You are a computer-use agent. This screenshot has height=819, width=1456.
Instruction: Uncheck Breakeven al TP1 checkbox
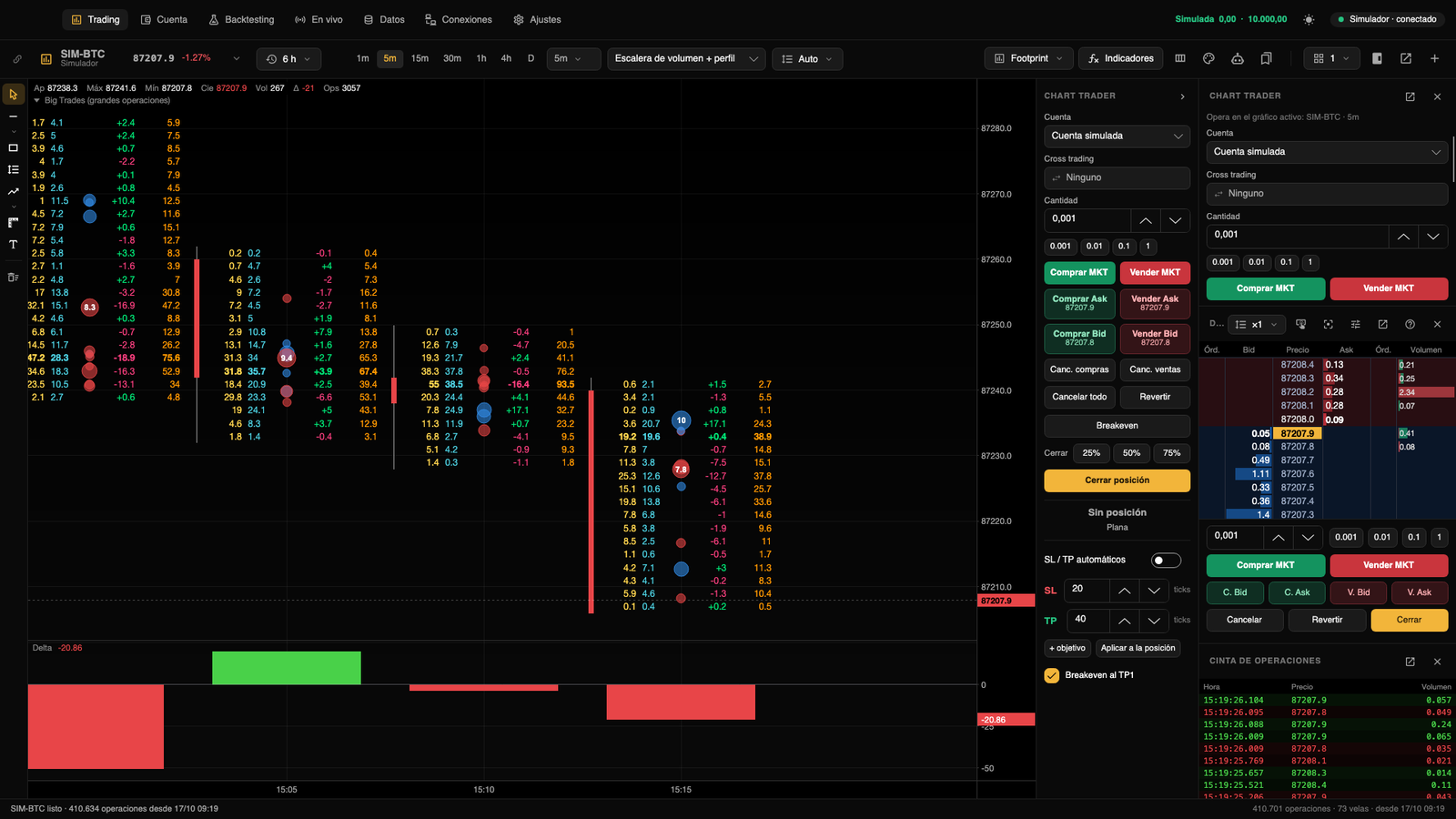(x=1052, y=675)
